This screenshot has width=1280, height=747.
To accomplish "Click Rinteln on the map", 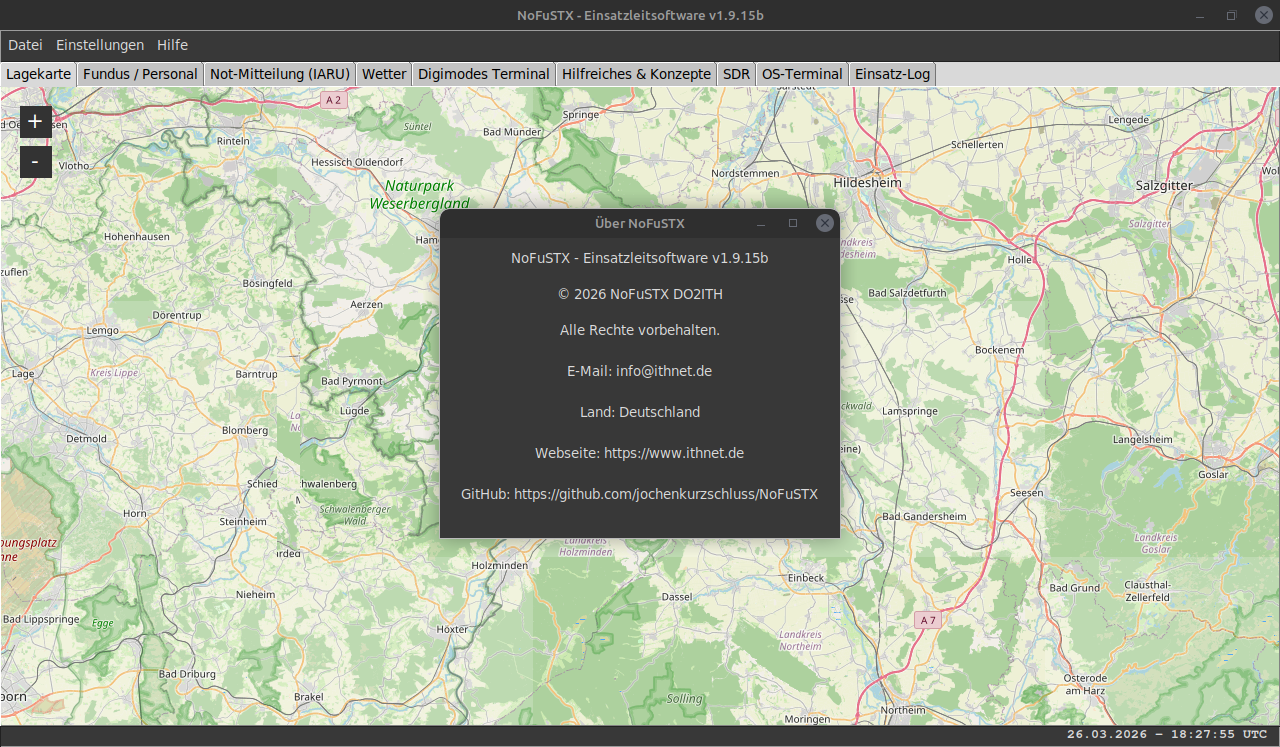I will pyautogui.click(x=233, y=141).
